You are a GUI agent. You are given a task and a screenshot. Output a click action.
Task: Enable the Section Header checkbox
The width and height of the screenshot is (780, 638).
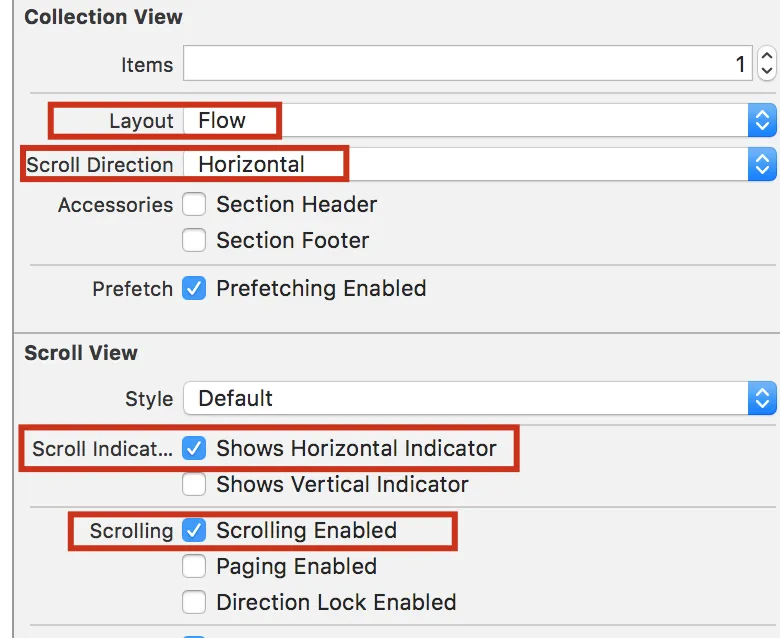point(195,205)
